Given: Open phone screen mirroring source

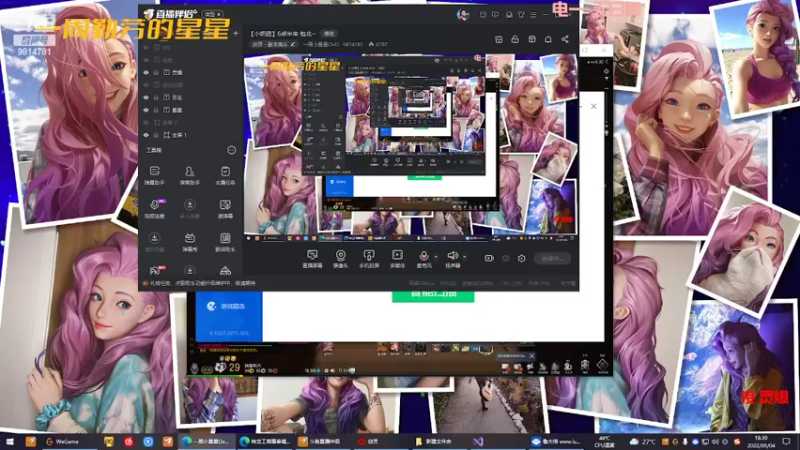Looking at the screenshot, I should [x=368, y=258].
